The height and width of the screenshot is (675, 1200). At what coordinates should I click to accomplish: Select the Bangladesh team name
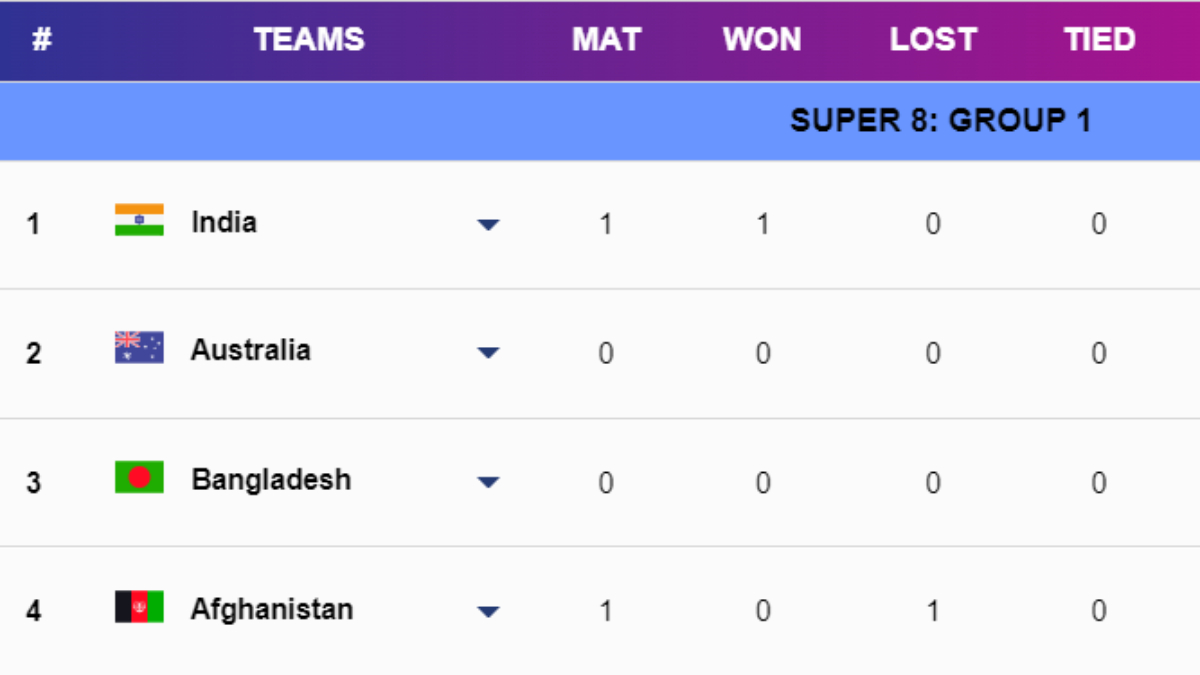point(271,480)
